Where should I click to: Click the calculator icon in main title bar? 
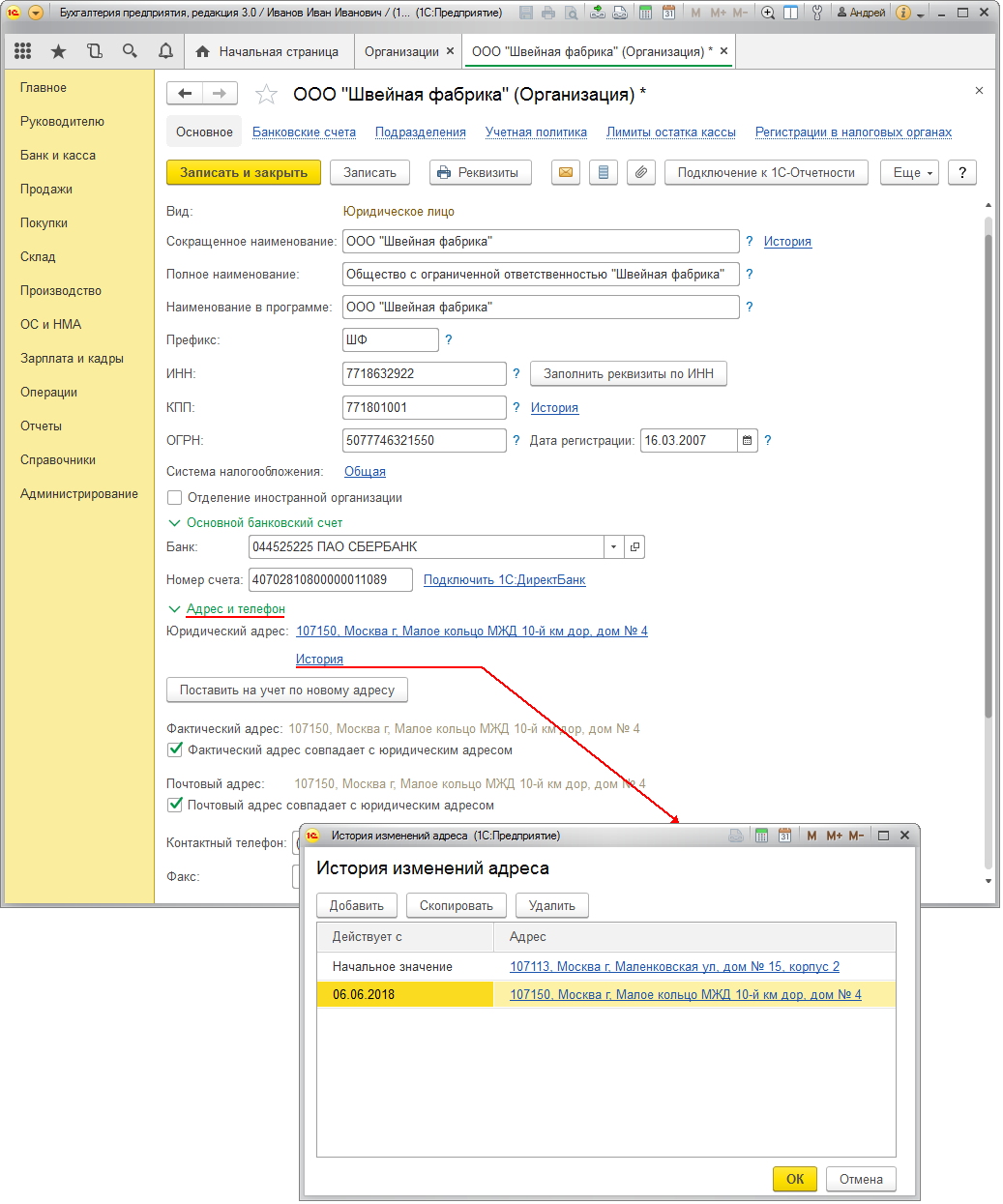coord(645,13)
